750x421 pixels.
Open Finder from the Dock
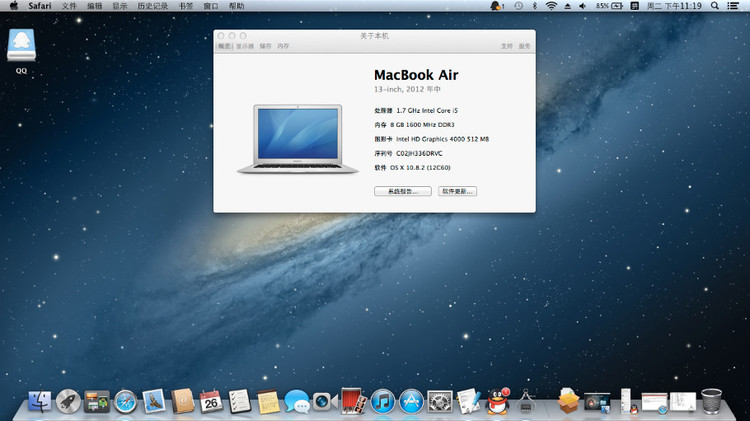(40, 401)
